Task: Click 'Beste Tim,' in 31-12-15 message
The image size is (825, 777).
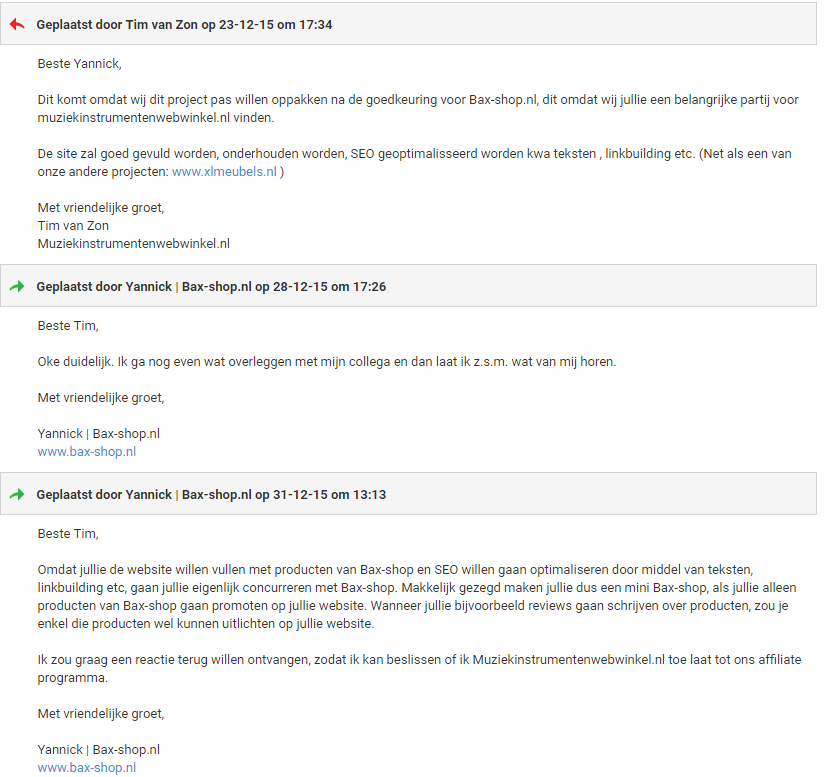Action: click(x=68, y=533)
